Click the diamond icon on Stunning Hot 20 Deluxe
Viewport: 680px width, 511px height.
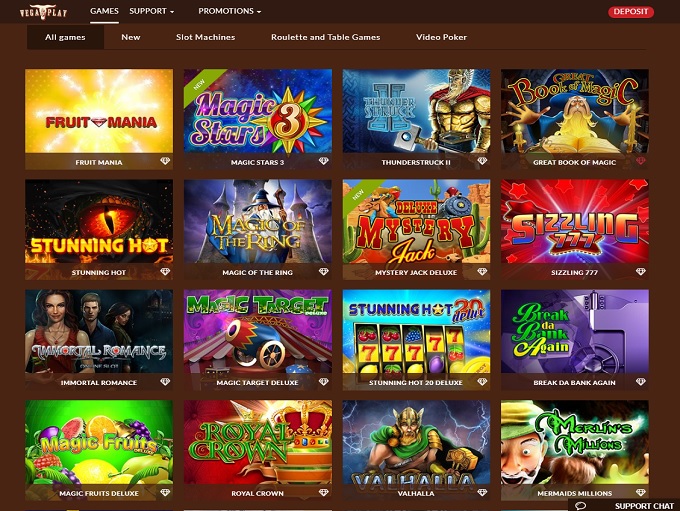(482, 382)
